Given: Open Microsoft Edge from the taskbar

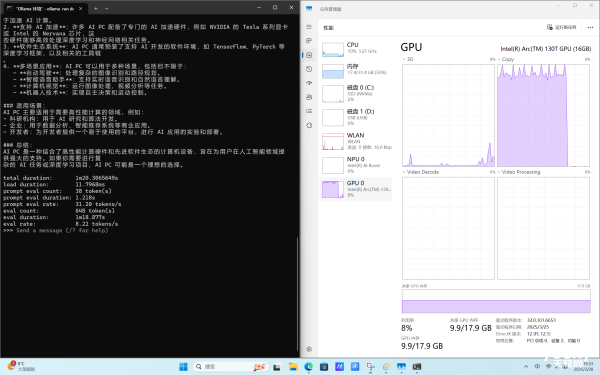Looking at the screenshot, I should pos(308,367).
